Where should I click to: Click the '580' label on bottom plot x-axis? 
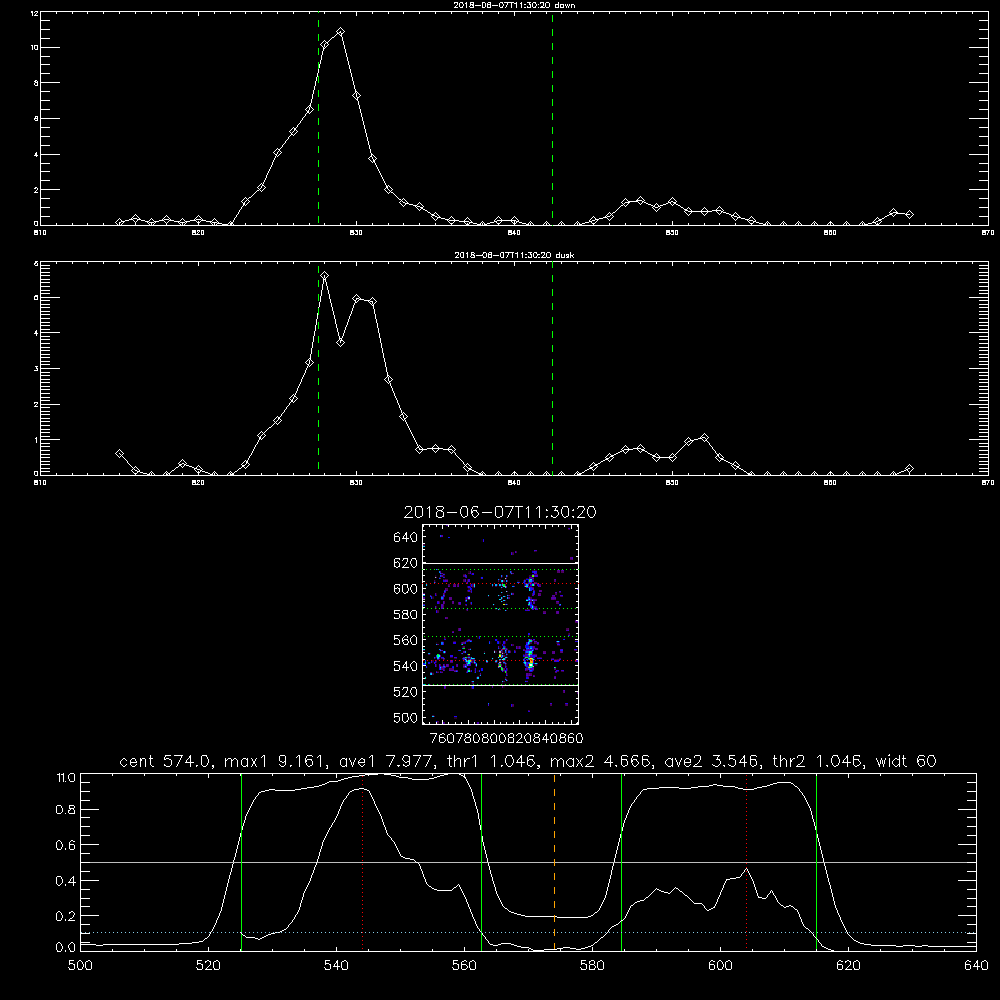tap(592, 966)
